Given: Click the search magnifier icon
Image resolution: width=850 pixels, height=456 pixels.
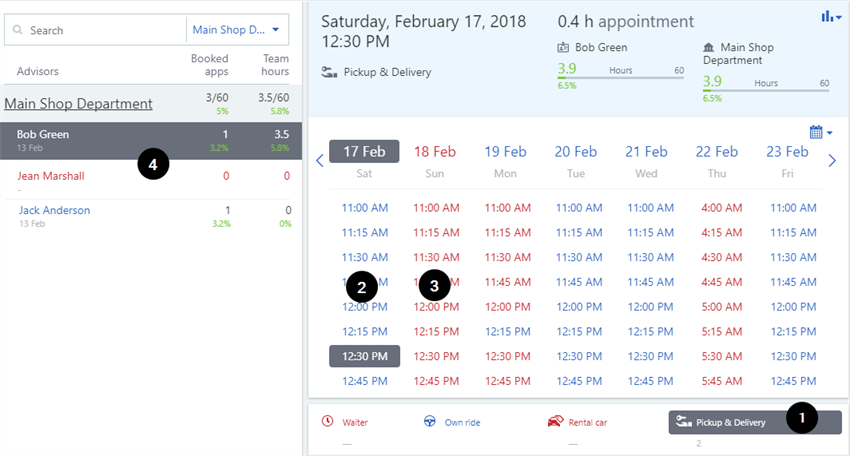Looking at the screenshot, I should click(18, 31).
